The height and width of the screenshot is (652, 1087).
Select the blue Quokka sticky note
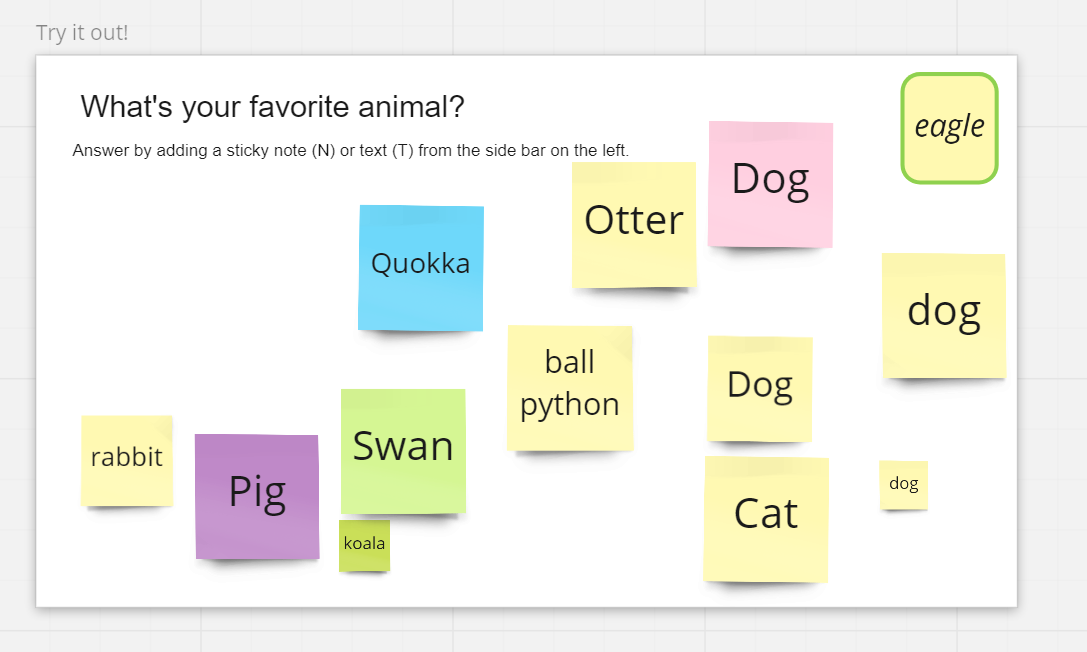pyautogui.click(x=421, y=267)
